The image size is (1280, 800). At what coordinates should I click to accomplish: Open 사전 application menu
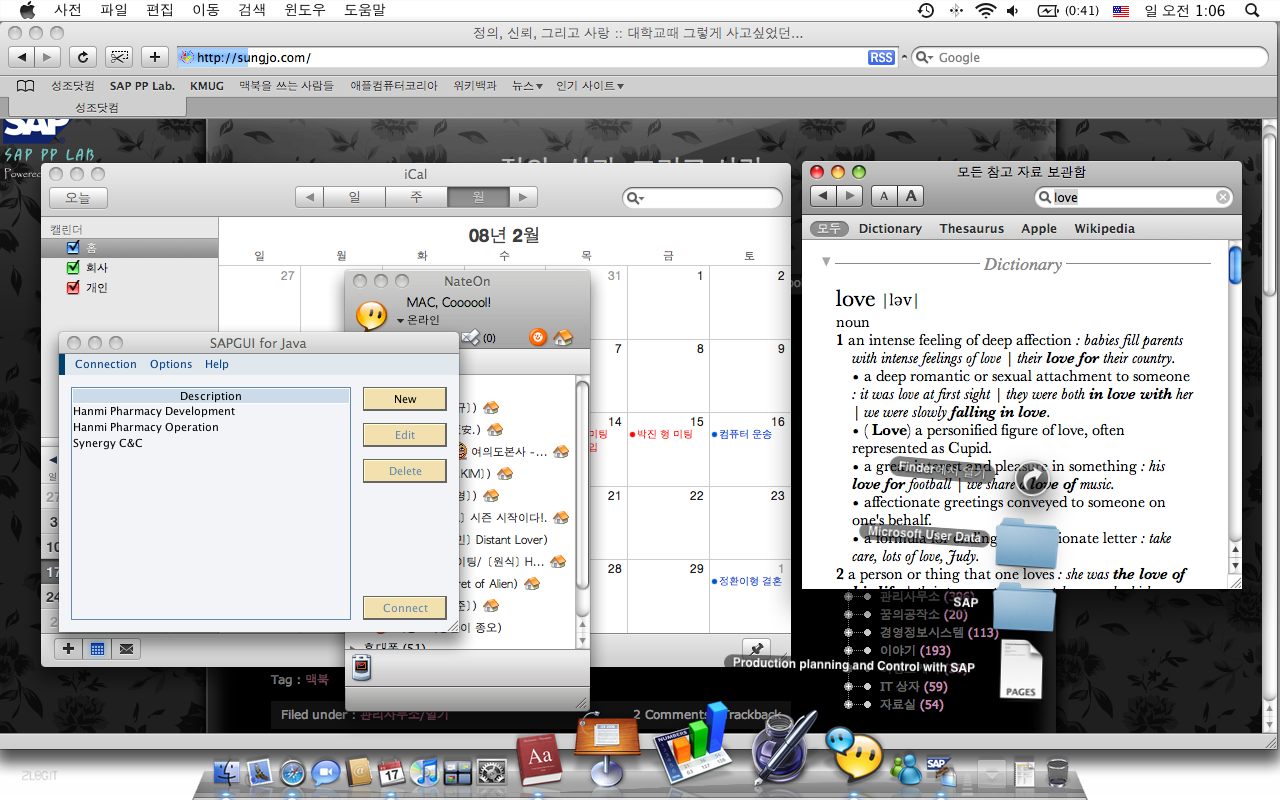(x=68, y=10)
